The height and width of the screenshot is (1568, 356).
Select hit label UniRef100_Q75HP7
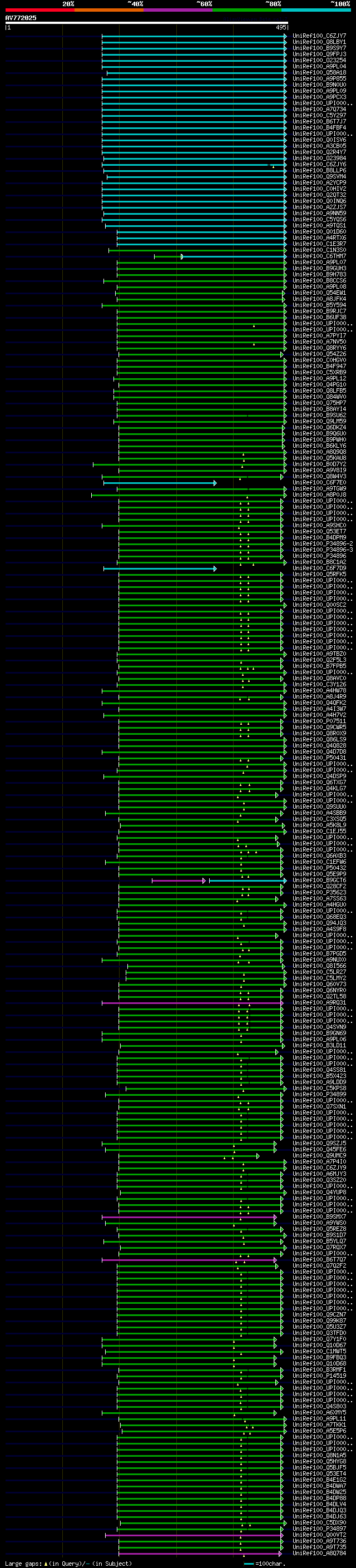coord(319,403)
